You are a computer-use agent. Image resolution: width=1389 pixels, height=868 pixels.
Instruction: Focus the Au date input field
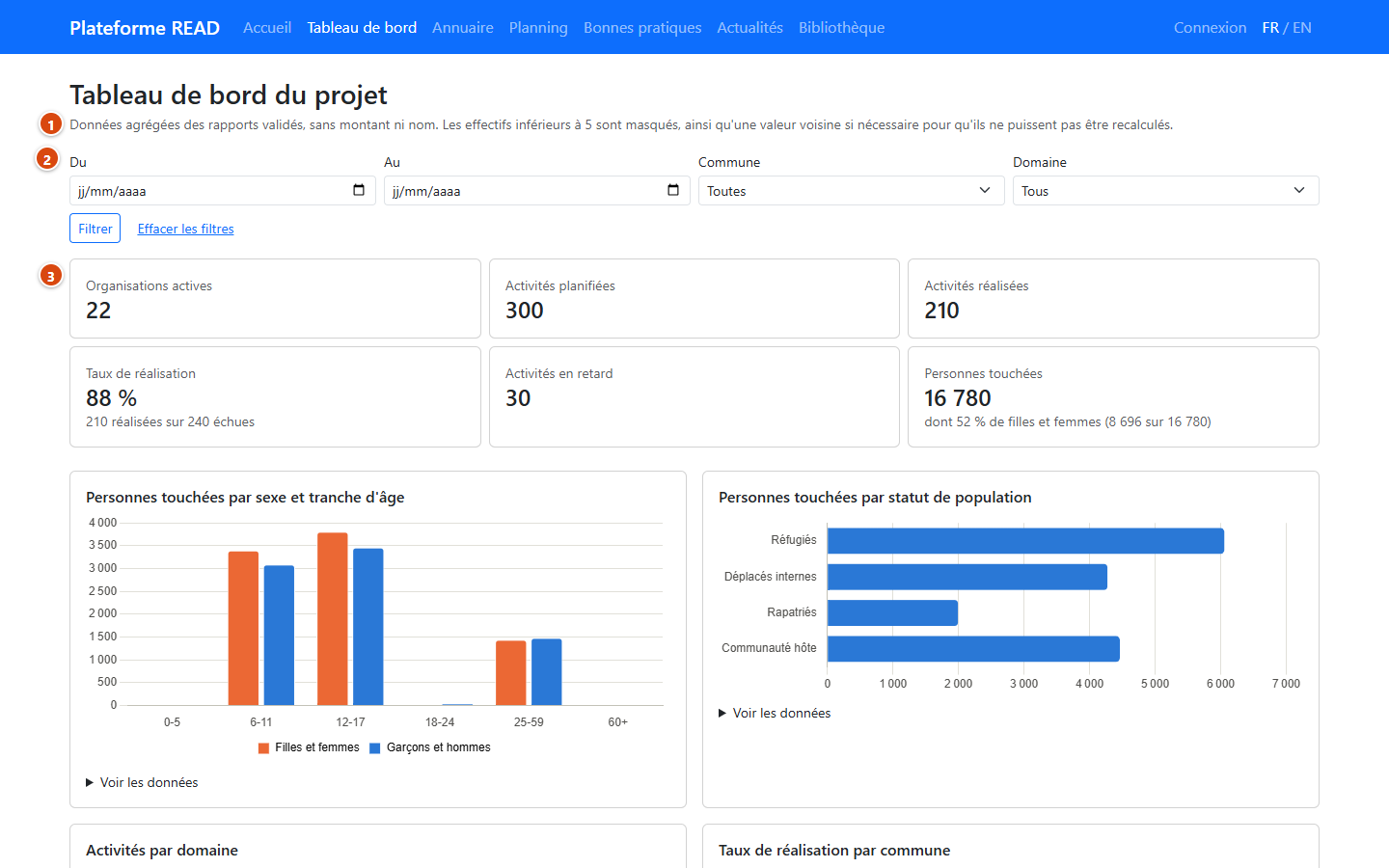tap(537, 191)
